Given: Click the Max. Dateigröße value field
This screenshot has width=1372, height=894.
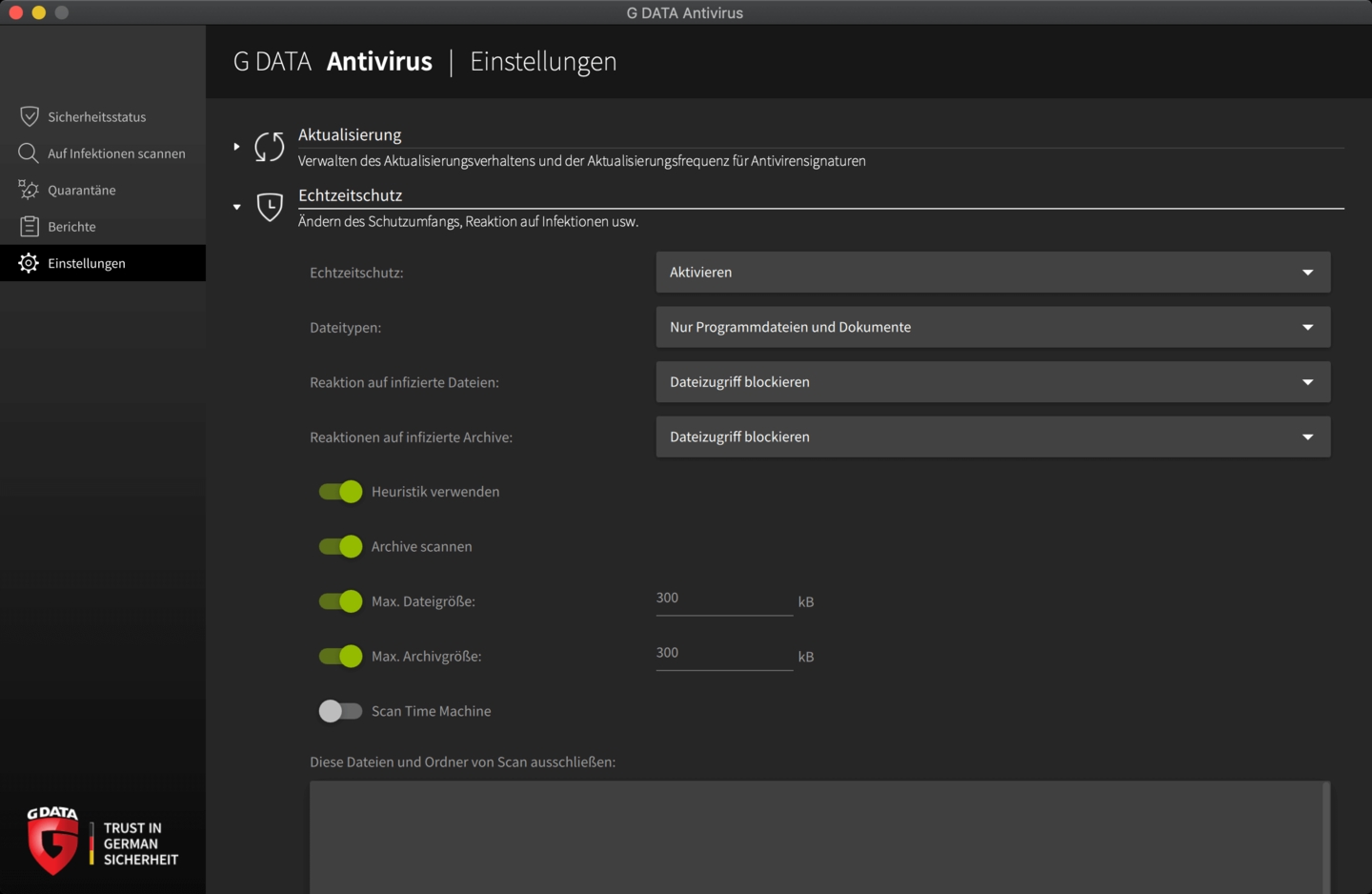Looking at the screenshot, I should click(x=724, y=599).
